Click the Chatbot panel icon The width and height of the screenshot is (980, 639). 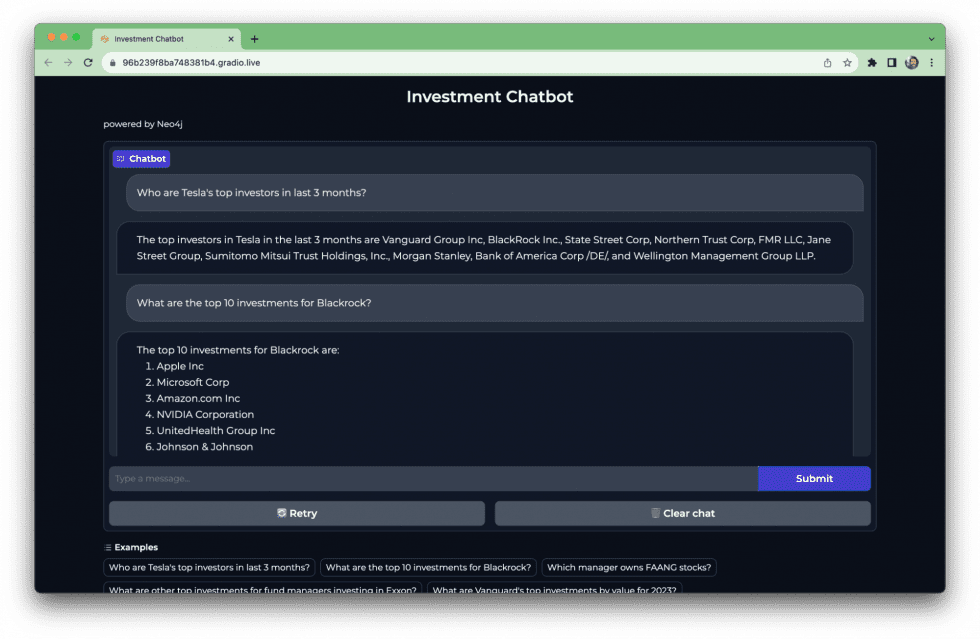pos(122,158)
